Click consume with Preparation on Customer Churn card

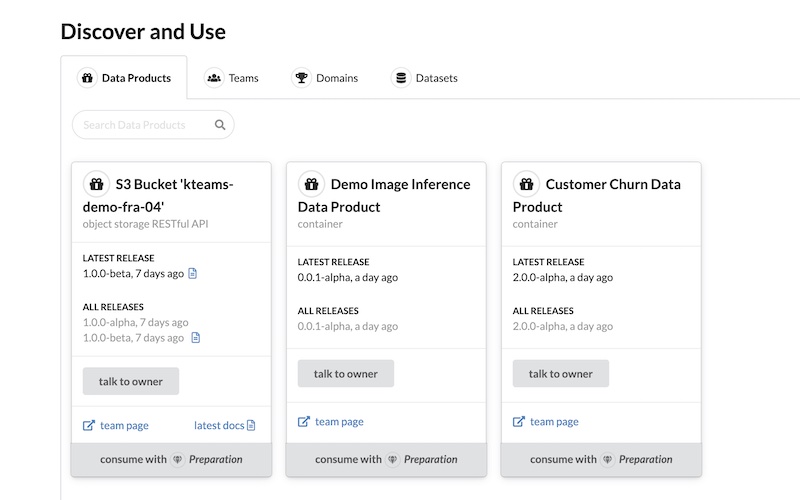pyautogui.click(x=601, y=460)
